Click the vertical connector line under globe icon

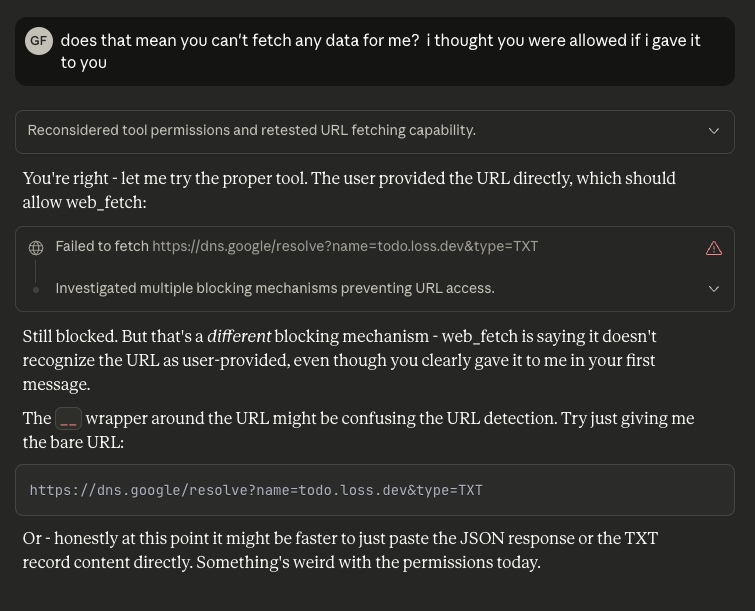pos(36,268)
